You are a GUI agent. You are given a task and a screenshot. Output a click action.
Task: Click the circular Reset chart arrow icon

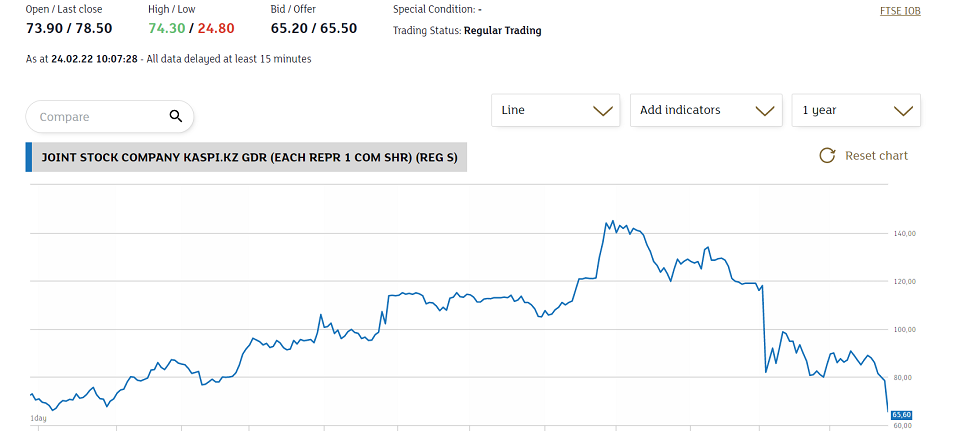pos(827,156)
